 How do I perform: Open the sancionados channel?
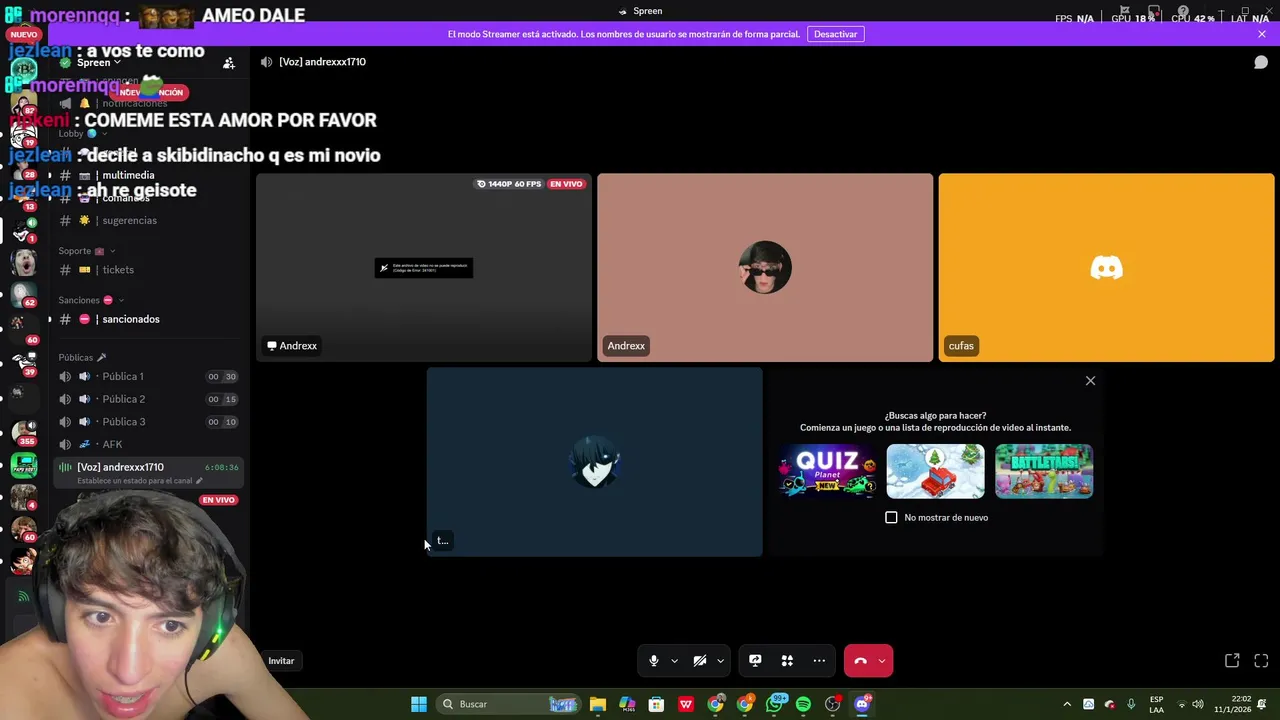point(147,319)
